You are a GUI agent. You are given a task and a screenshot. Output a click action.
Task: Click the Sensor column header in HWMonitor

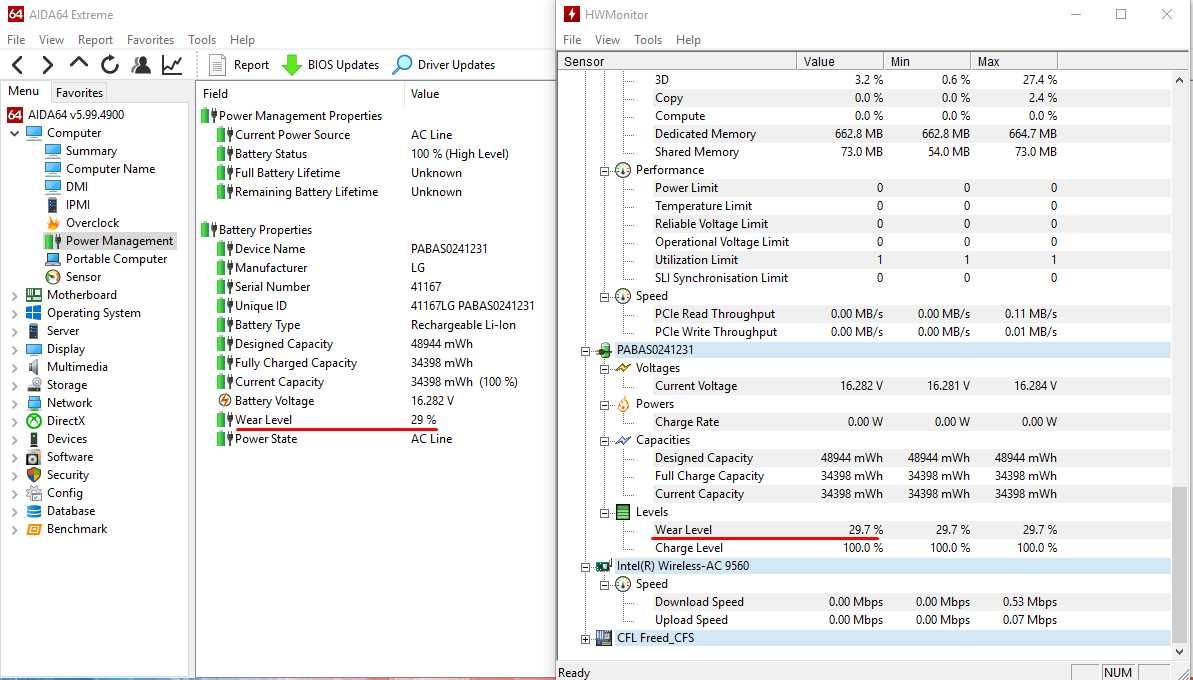point(678,62)
